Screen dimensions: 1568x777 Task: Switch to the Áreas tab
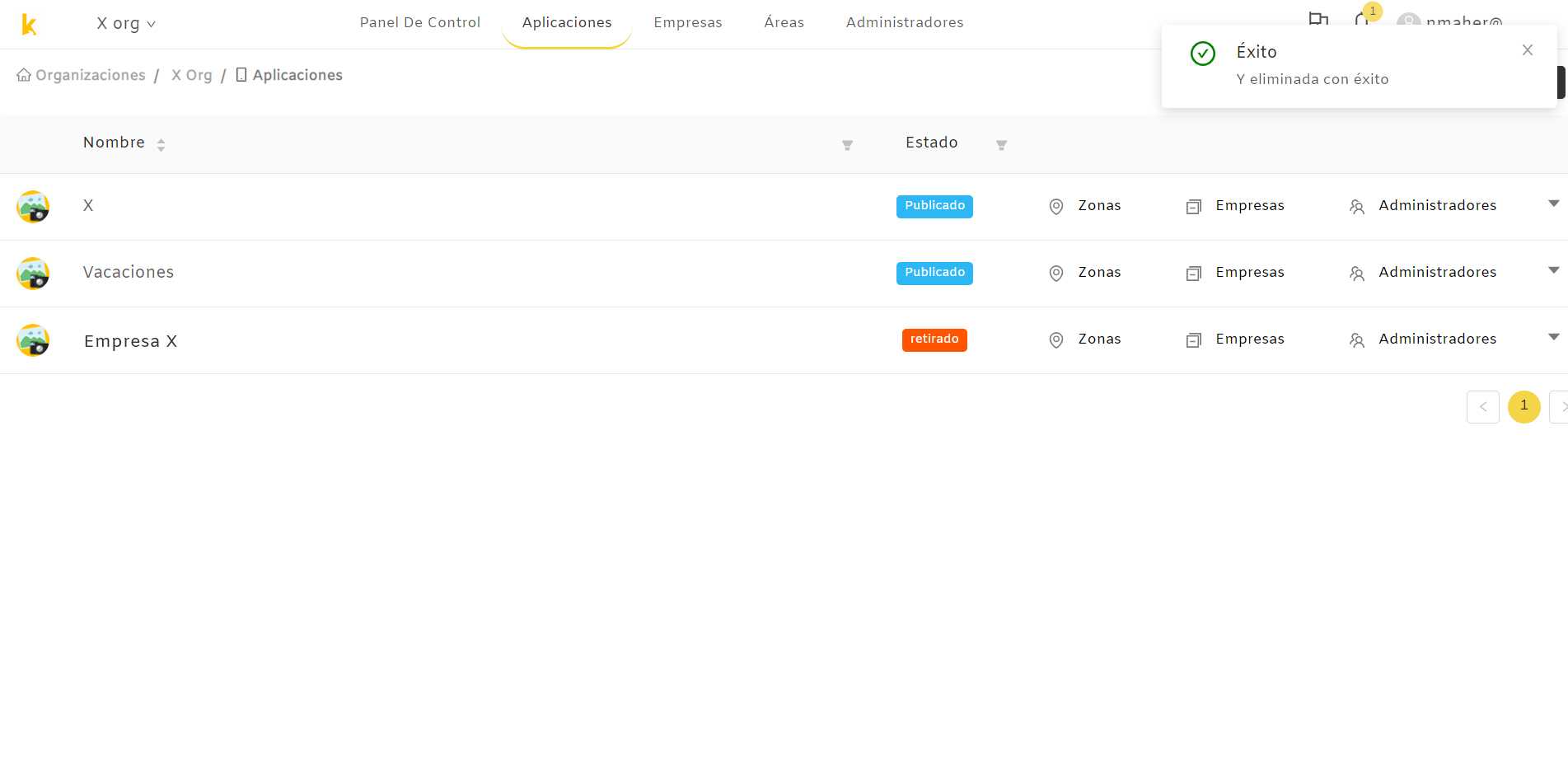pos(784,22)
